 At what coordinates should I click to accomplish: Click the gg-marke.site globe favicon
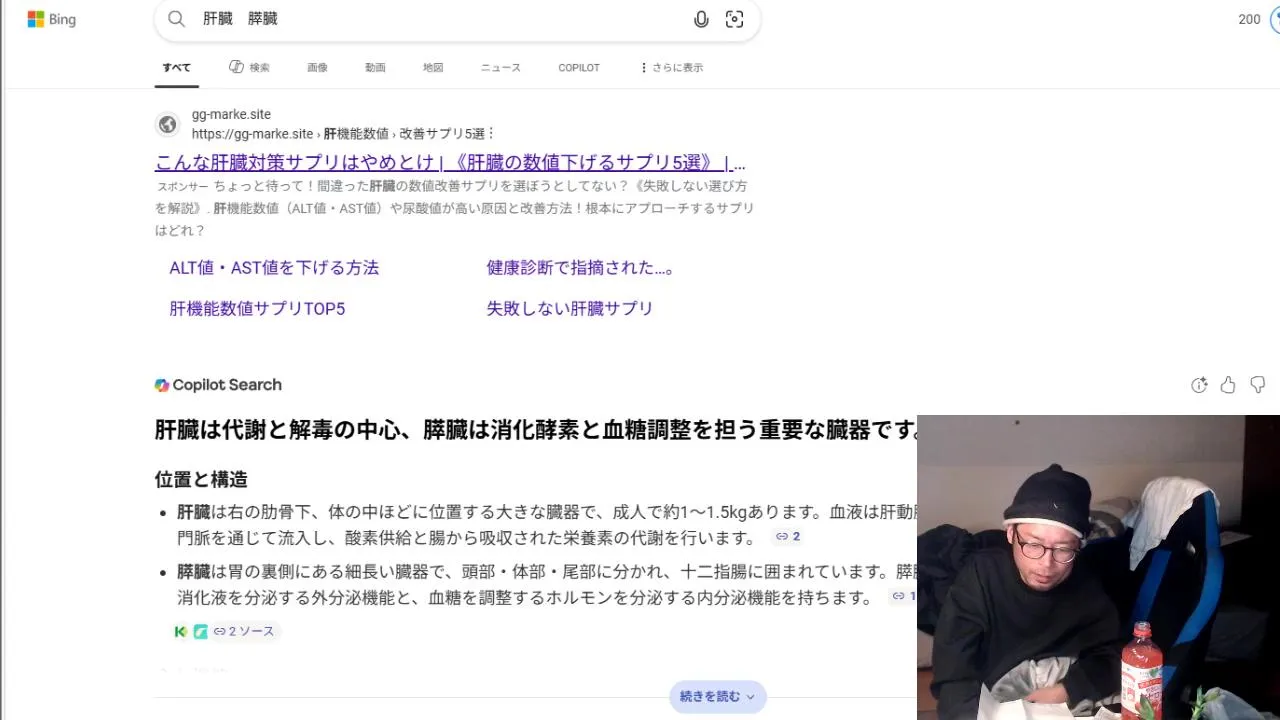(168, 125)
